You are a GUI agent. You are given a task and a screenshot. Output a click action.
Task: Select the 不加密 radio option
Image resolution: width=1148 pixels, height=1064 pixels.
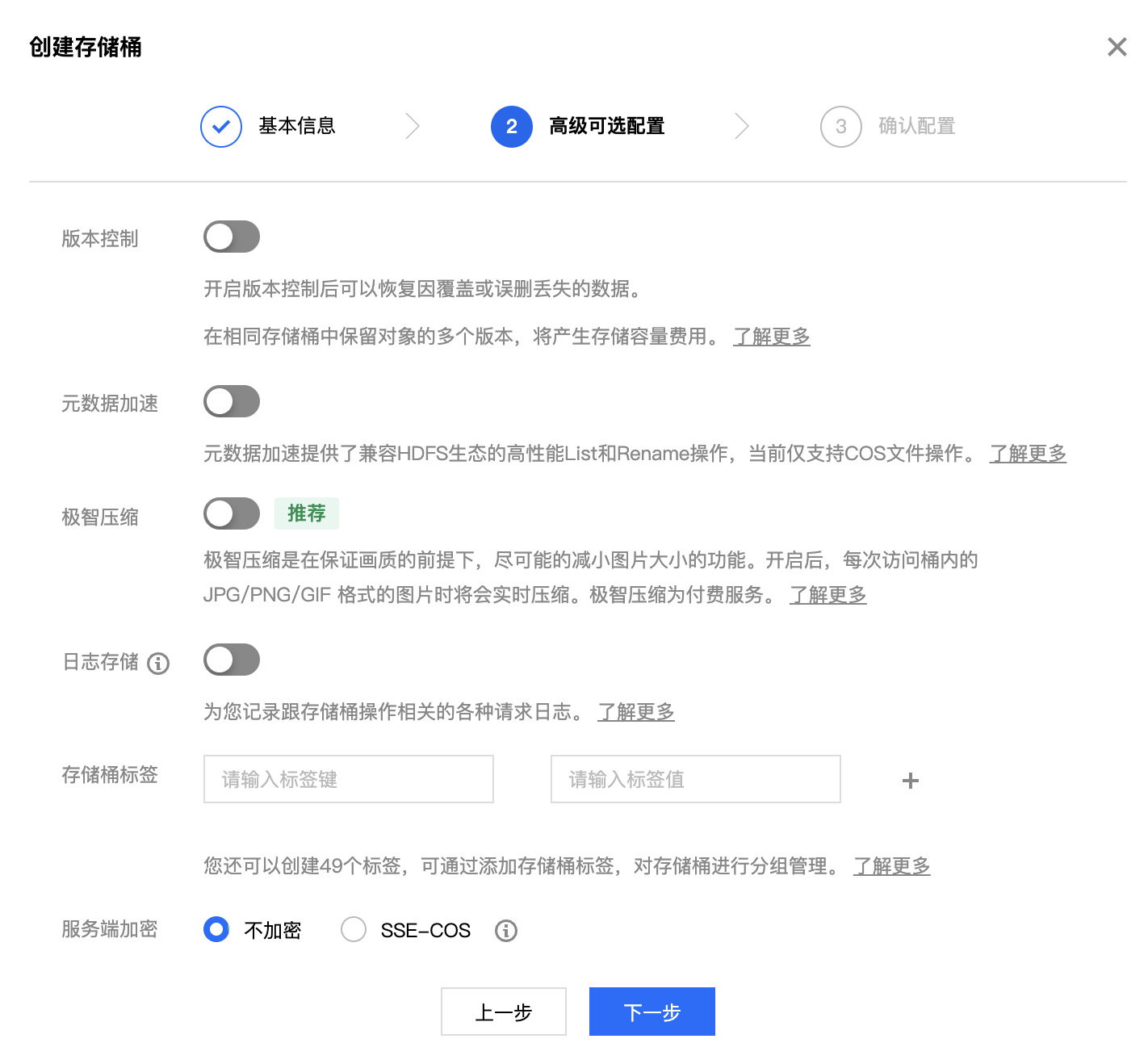point(216,929)
